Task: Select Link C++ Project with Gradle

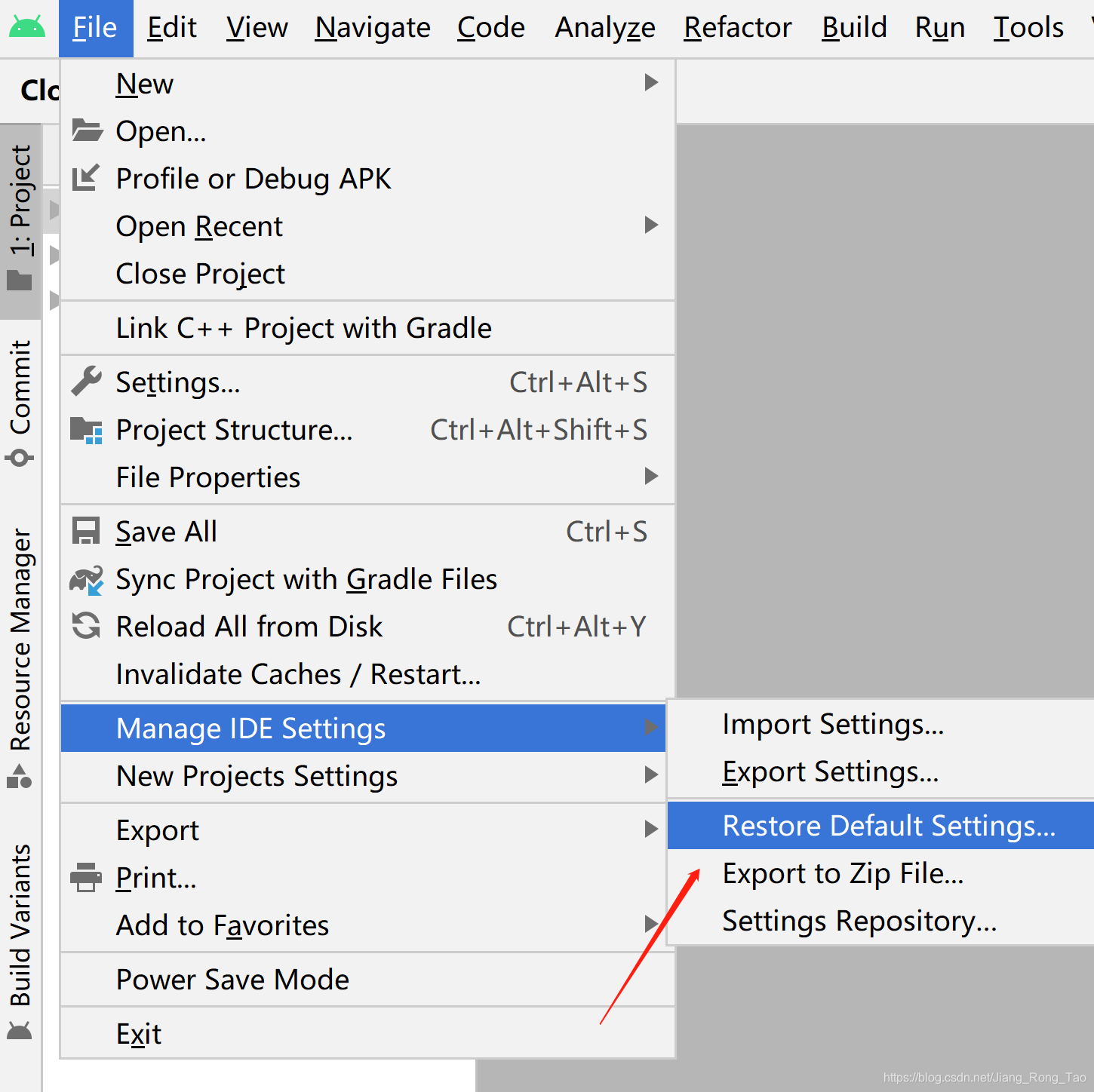Action: [367, 327]
